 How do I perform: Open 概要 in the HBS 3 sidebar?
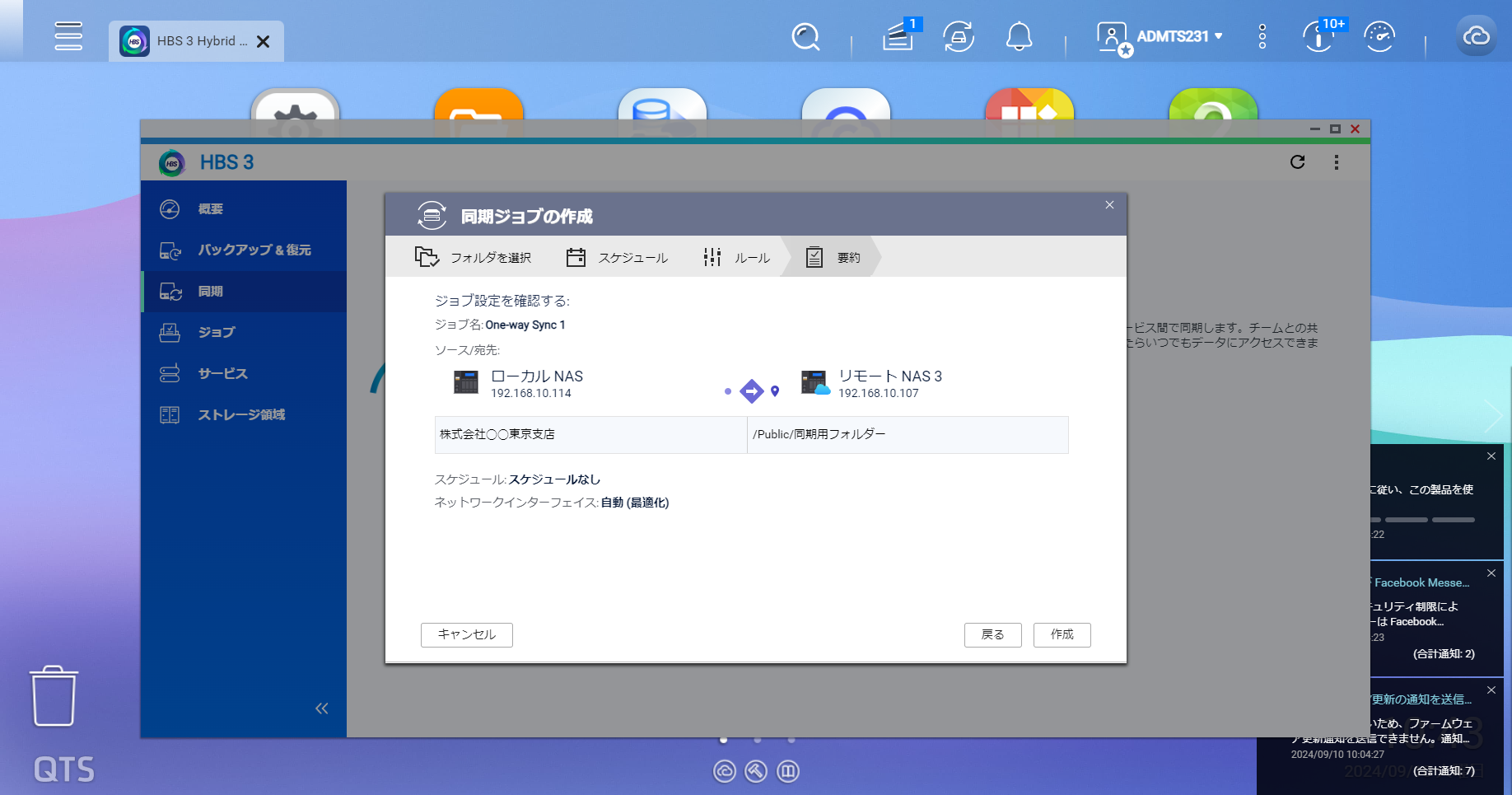coord(244,209)
